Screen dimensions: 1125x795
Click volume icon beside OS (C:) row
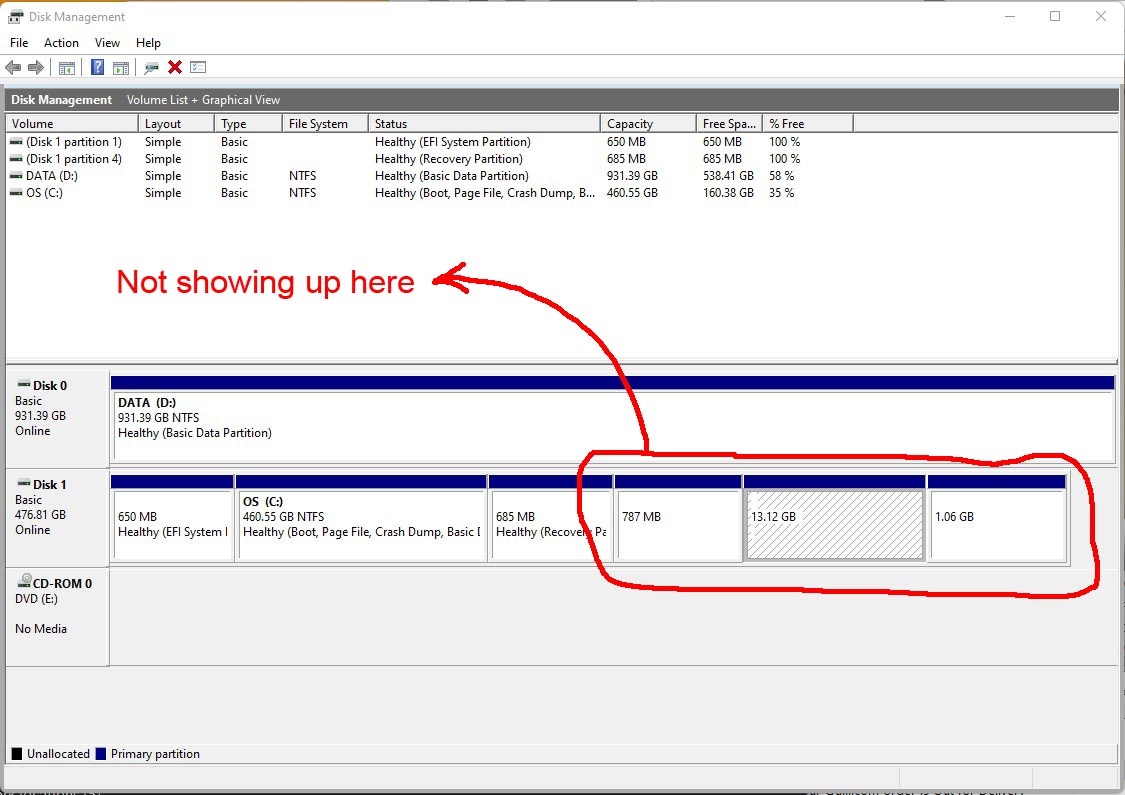[16, 193]
